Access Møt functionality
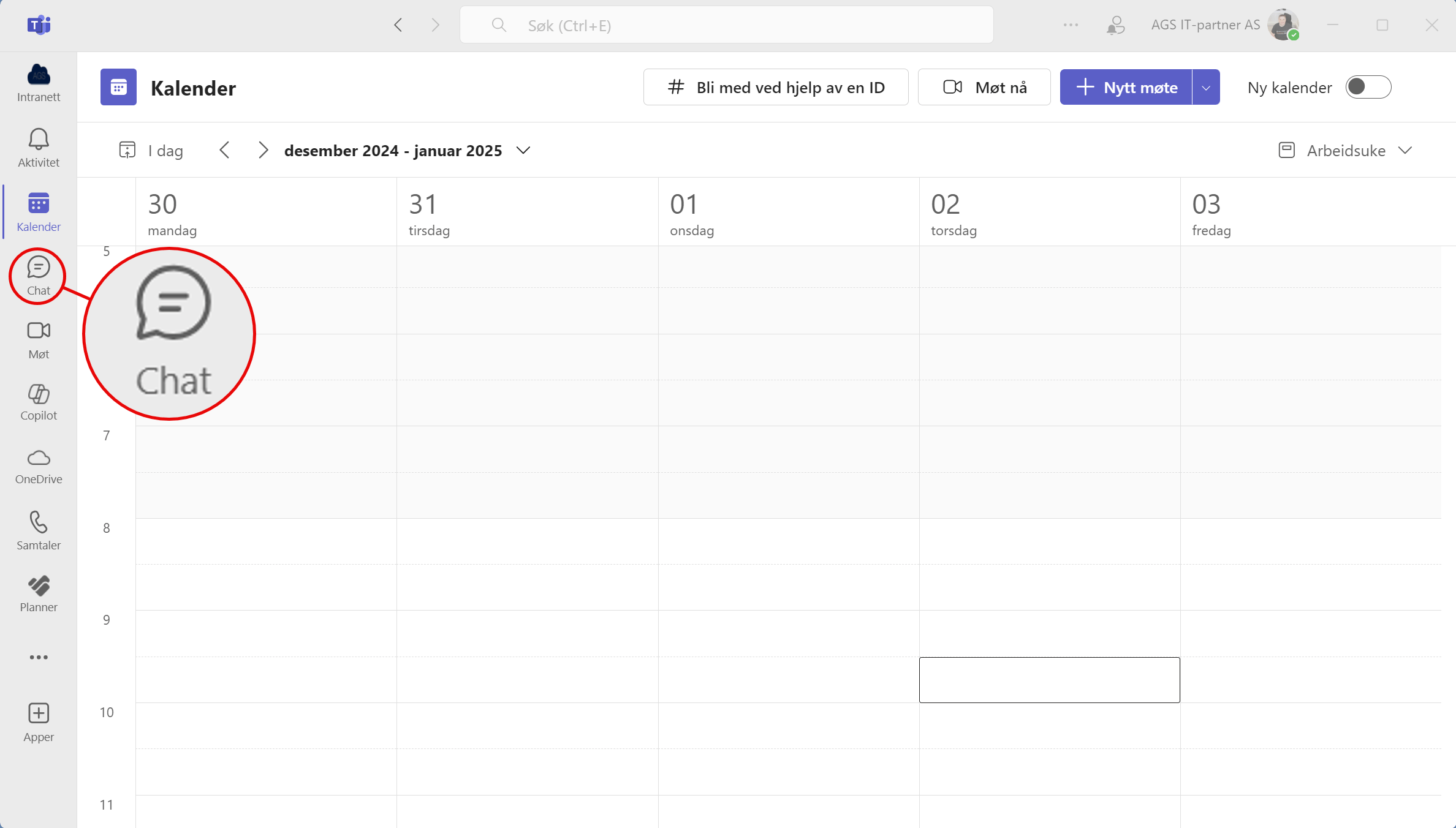Screen dimensions: 1456x828 pyautogui.click(x=39, y=339)
